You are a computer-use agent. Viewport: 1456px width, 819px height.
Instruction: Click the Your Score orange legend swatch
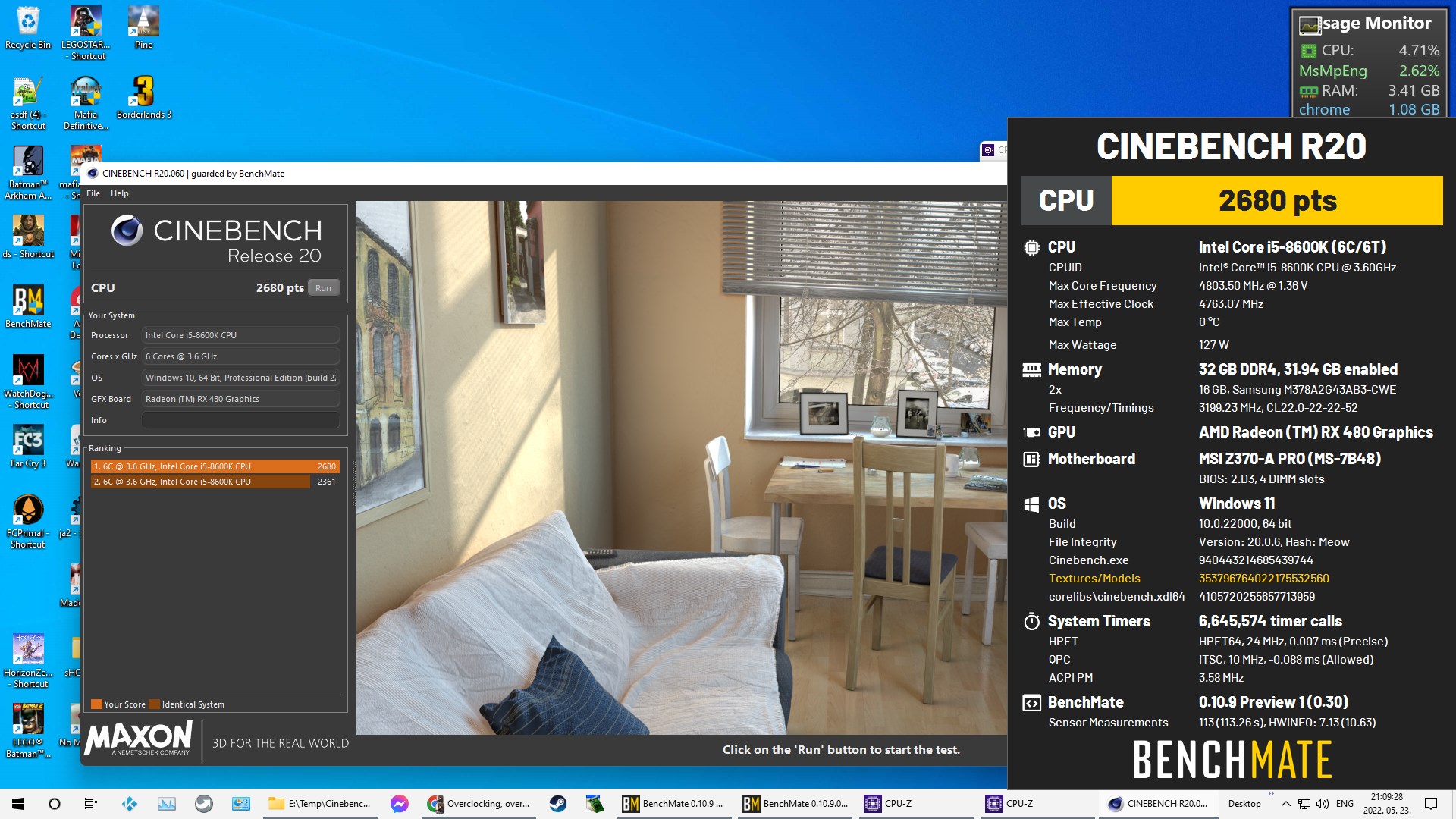coord(96,704)
